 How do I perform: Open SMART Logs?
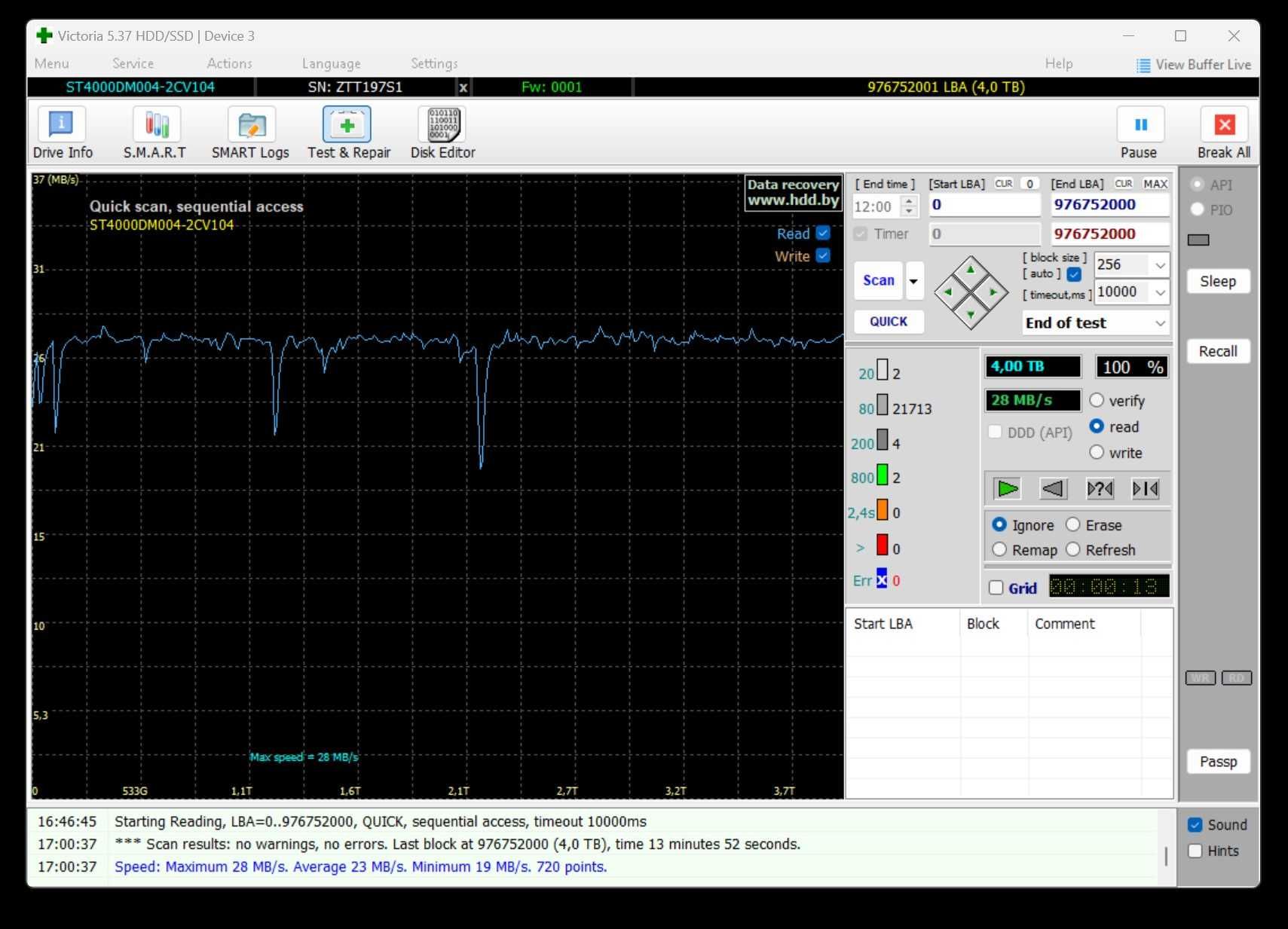tap(250, 133)
